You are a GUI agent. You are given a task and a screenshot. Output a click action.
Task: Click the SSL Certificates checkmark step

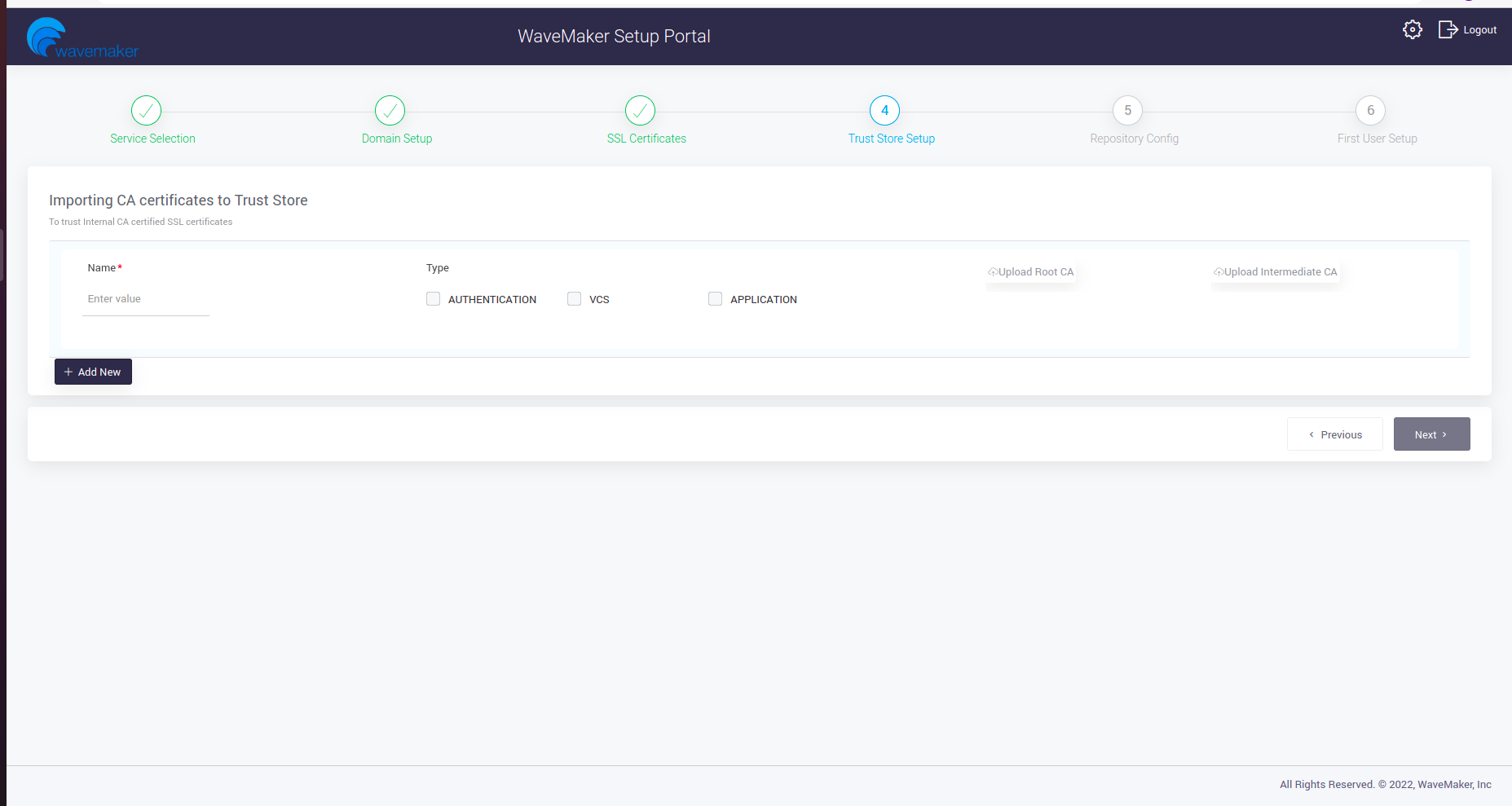point(640,111)
